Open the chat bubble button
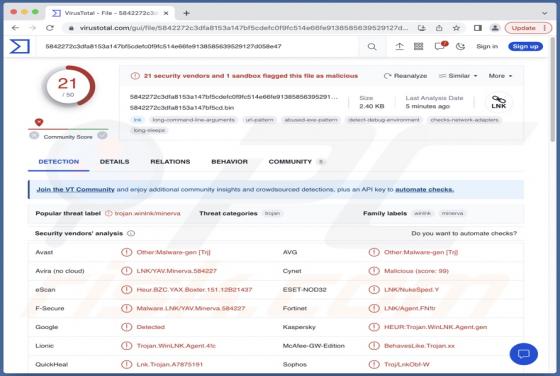Screen dimensions: 560x376 [524, 354]
